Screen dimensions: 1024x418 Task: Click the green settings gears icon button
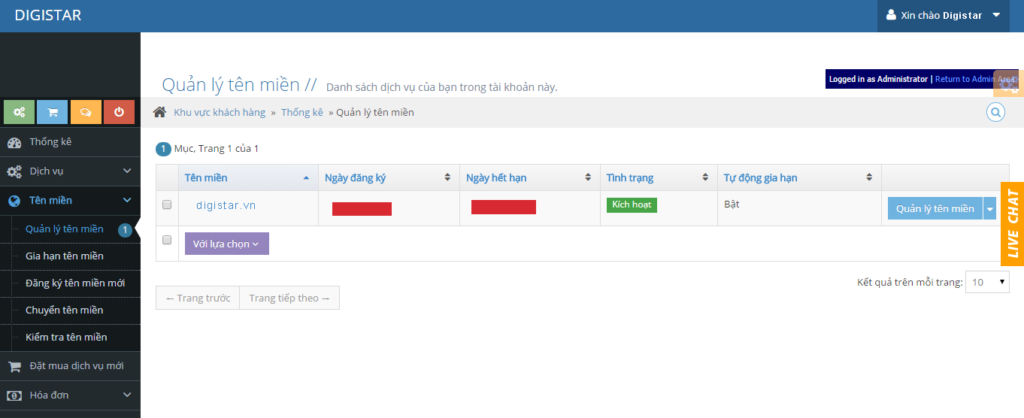(20, 112)
